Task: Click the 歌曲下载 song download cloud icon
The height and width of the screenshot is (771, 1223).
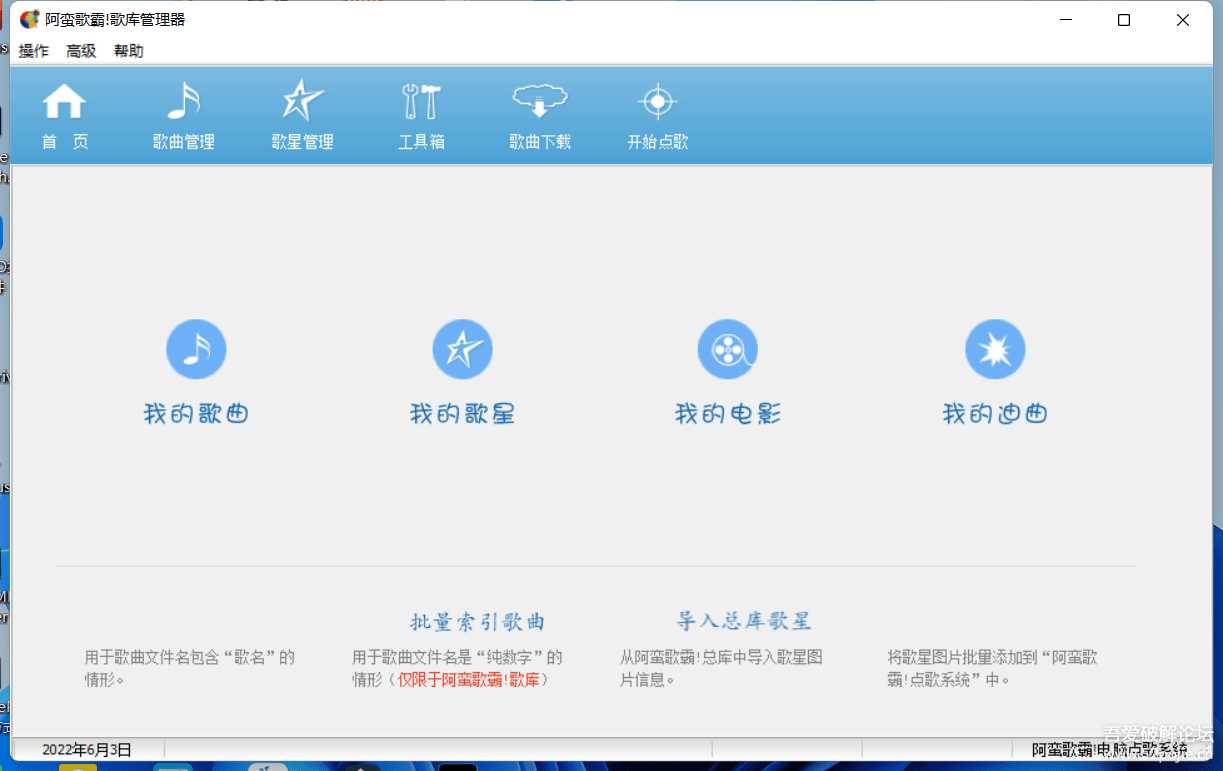Action: 539,113
